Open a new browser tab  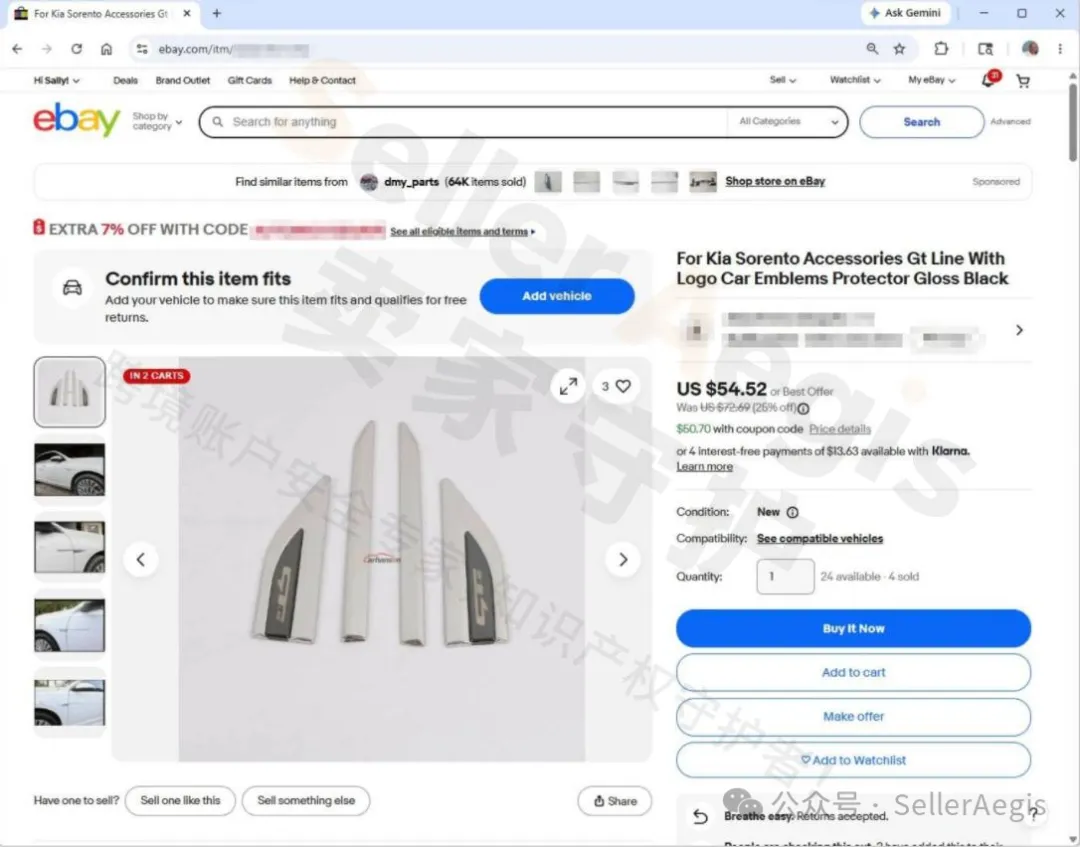click(217, 13)
